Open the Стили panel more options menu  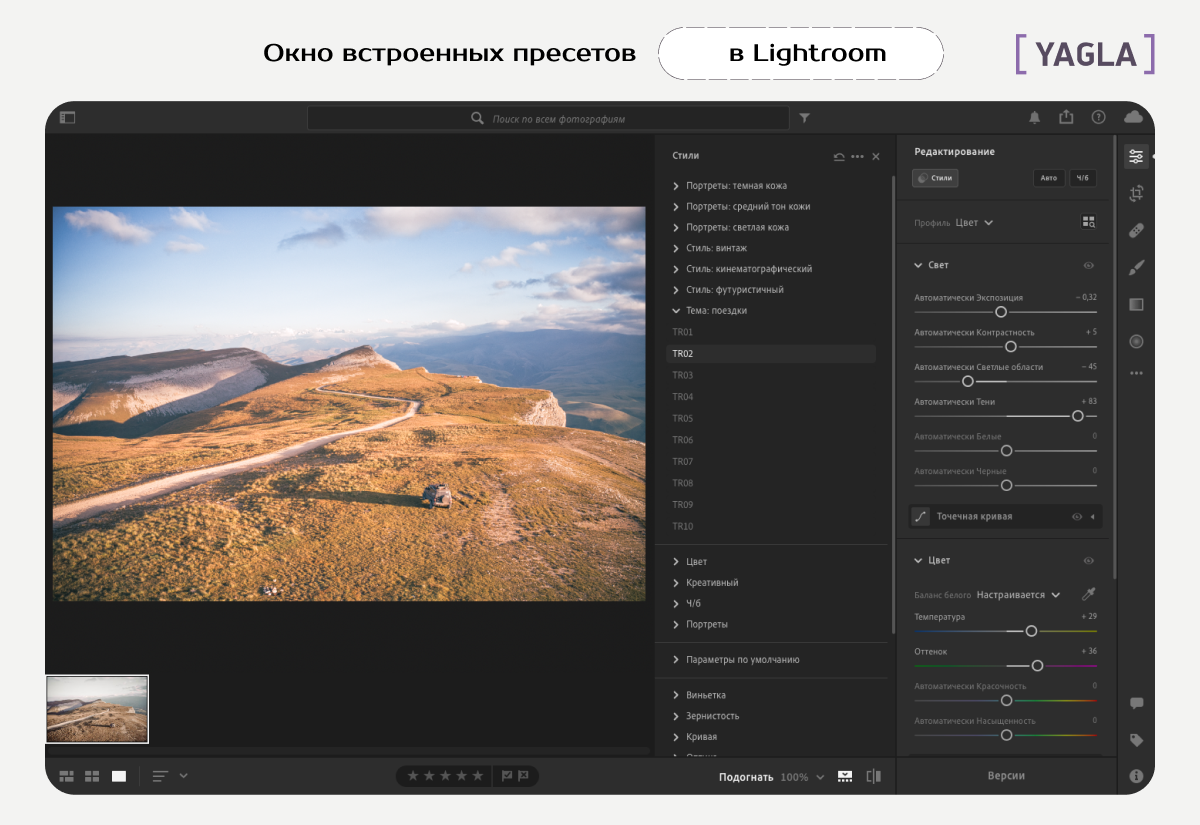coord(857,157)
